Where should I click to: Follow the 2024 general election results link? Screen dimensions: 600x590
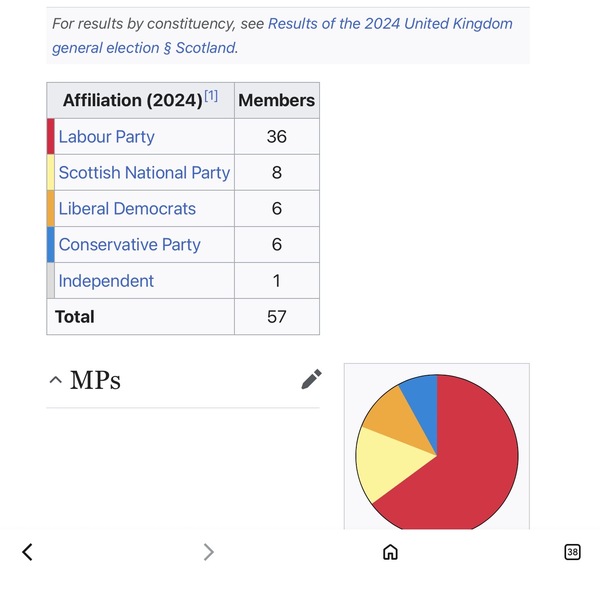(x=282, y=36)
